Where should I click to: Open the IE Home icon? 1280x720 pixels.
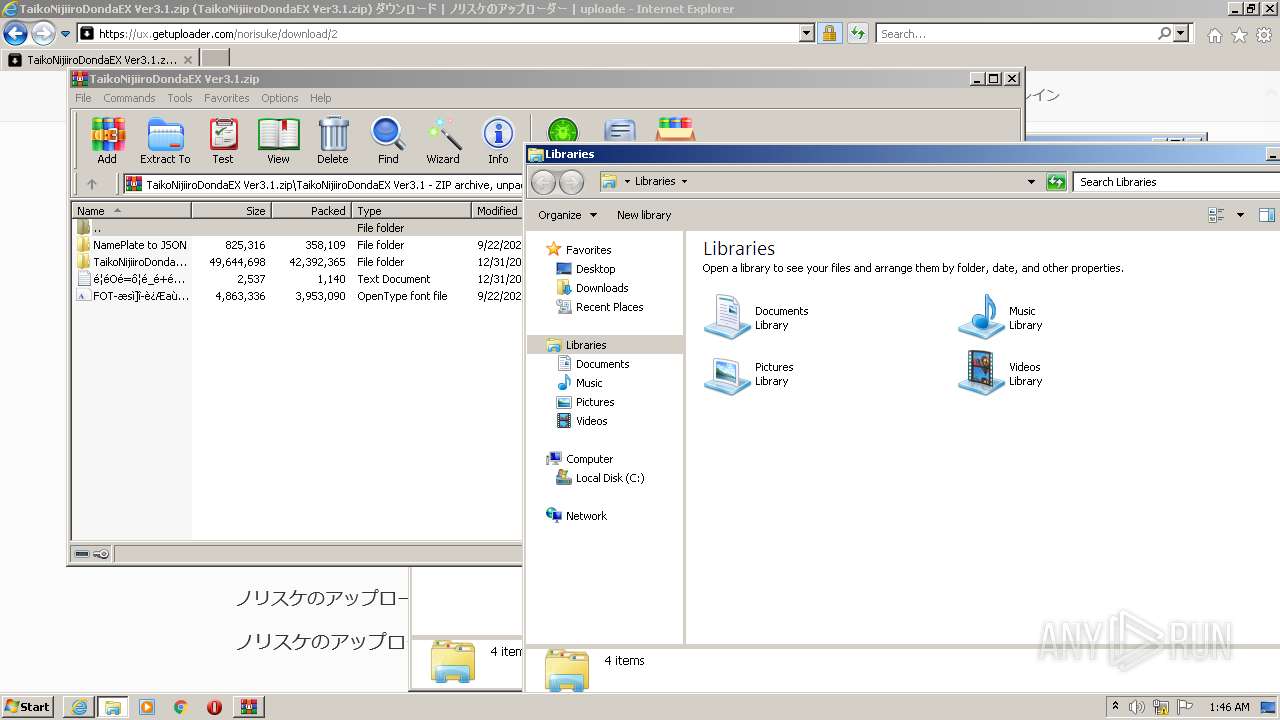(x=1214, y=35)
